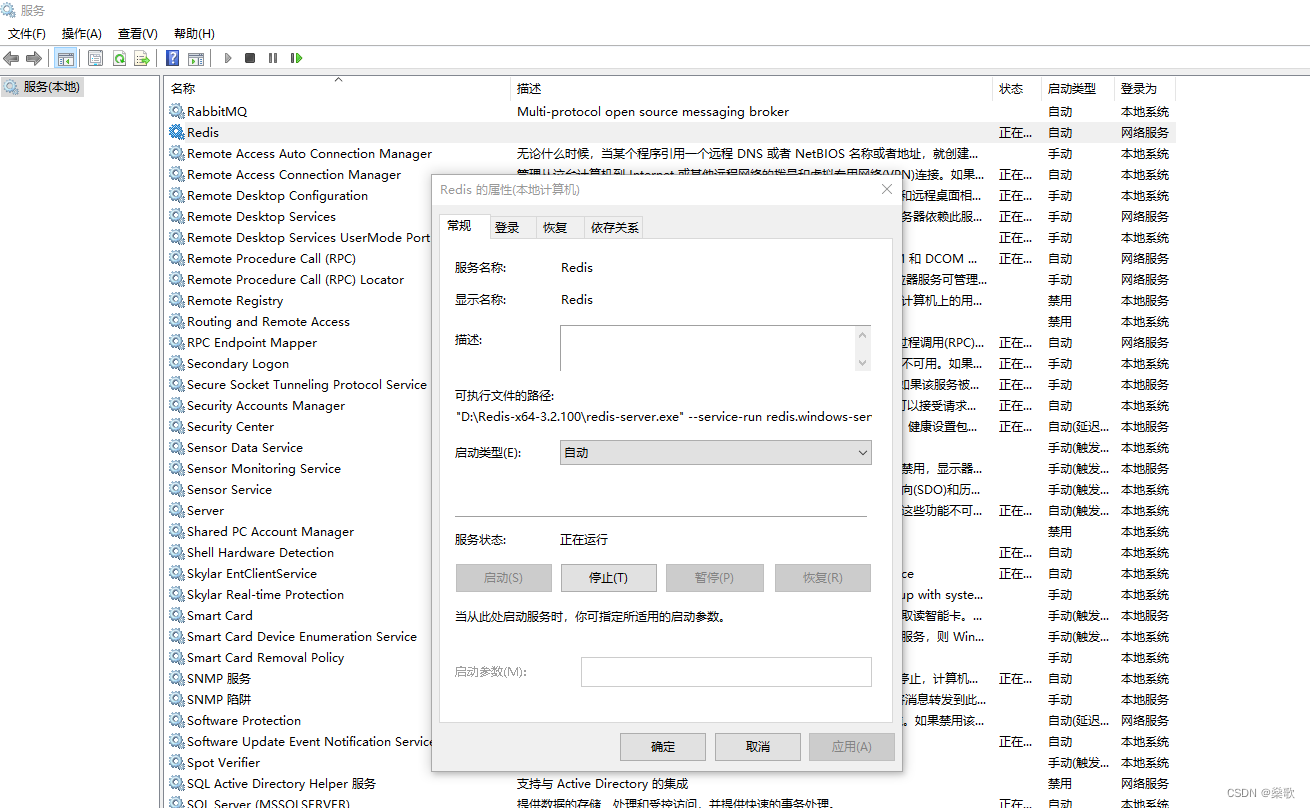Viewport: 1310px width, 808px height.
Task: Sort by the 描述 column header
Action: click(x=752, y=89)
